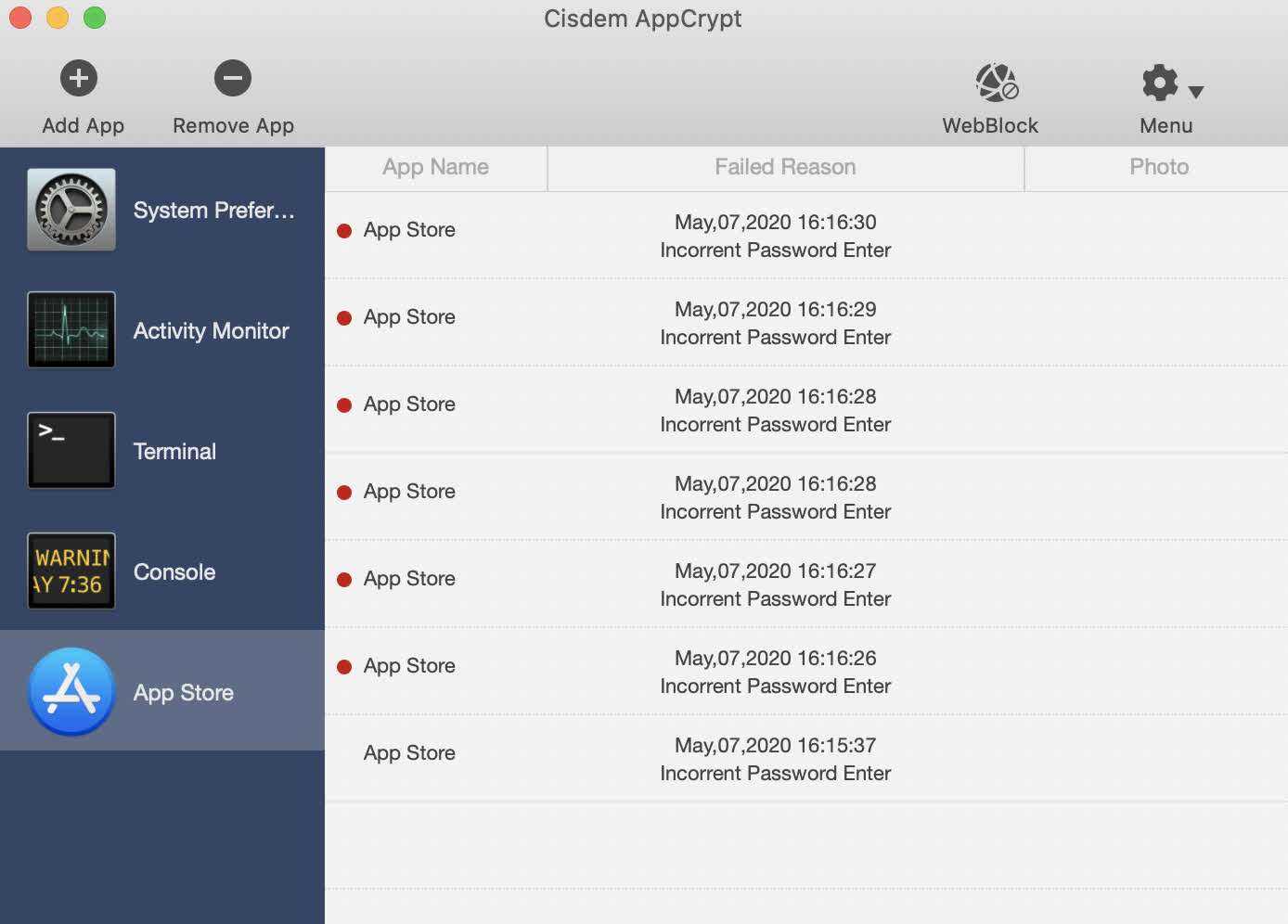Select the failed attempt at 16:16:26
Viewport: 1288px width, 924px height.
[775, 672]
